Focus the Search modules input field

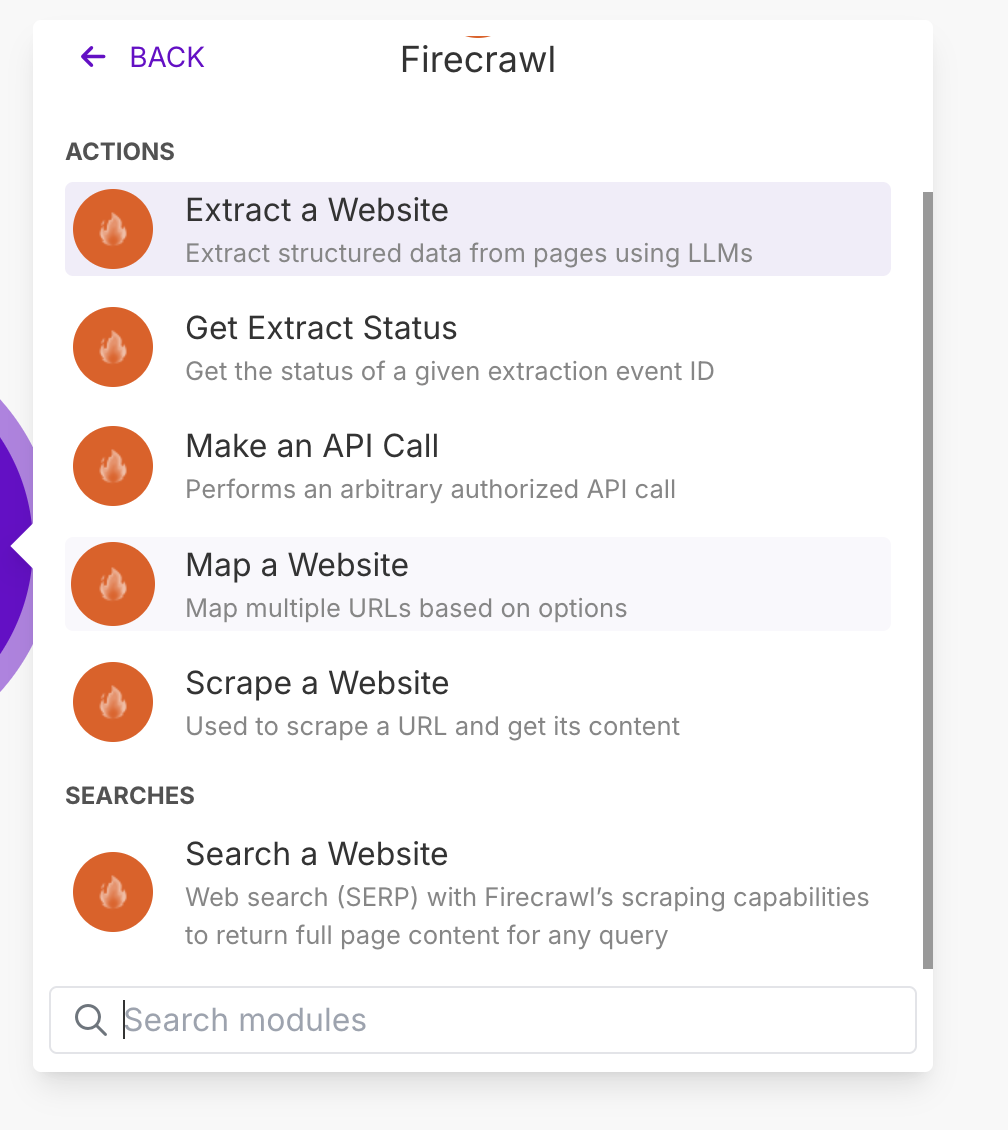click(x=500, y=1020)
